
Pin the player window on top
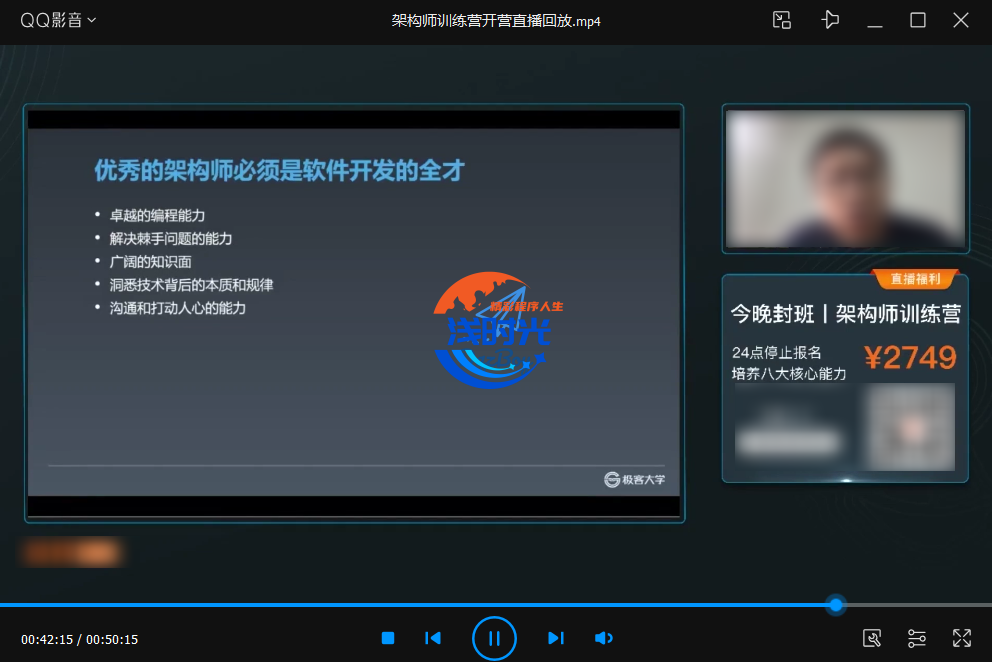tap(829, 20)
